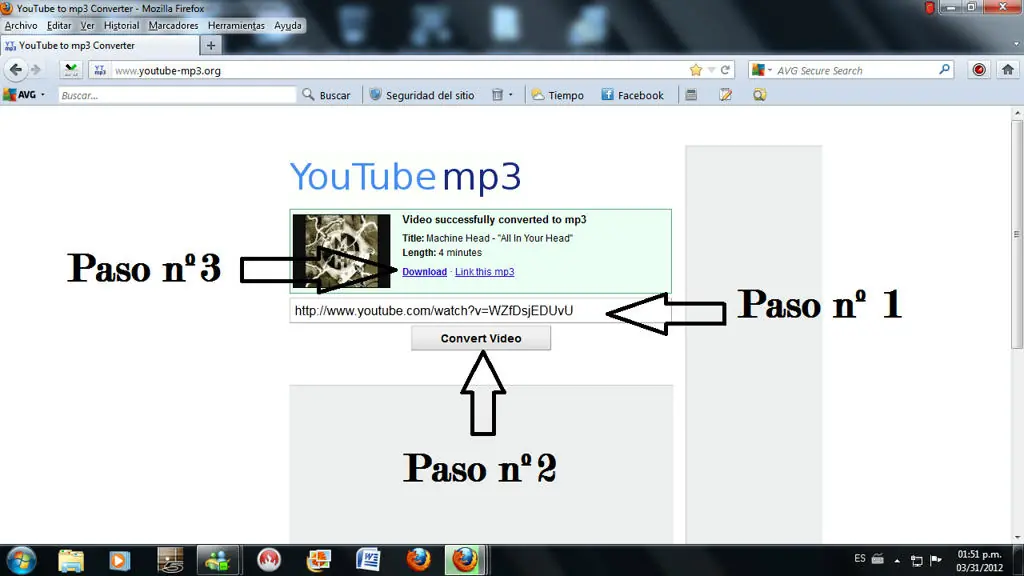Open a new tab with the plus button
1024x576 pixels.
point(210,45)
